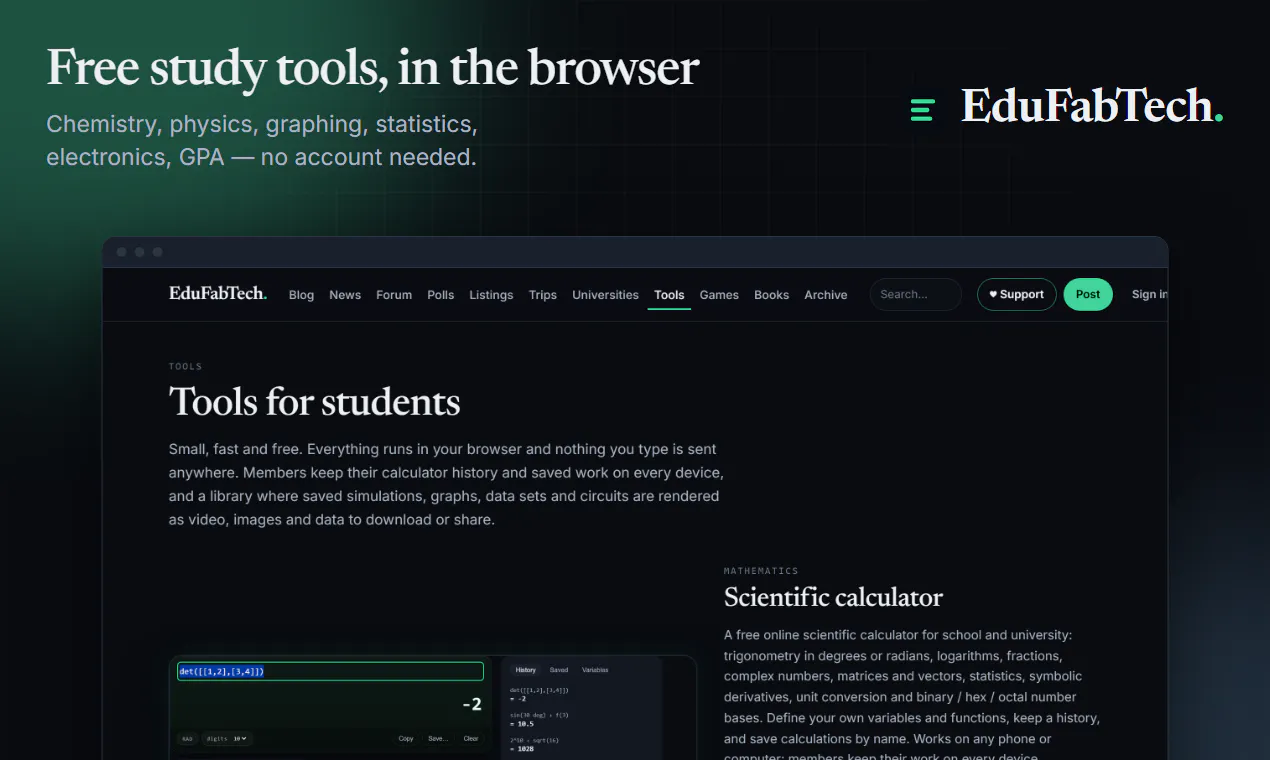Open the Sign in link
This screenshot has width=1270, height=760.
tap(1149, 294)
